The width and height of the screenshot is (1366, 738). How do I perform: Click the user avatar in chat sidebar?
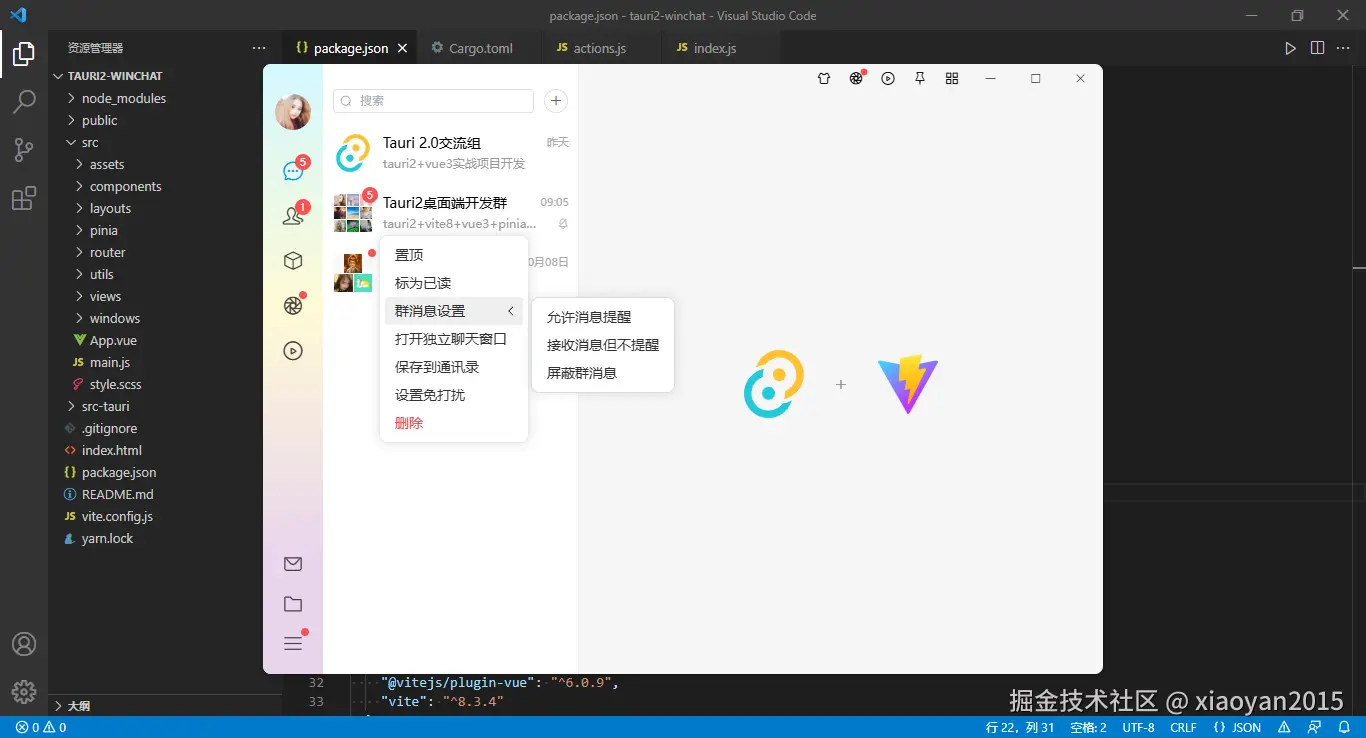pos(293,112)
